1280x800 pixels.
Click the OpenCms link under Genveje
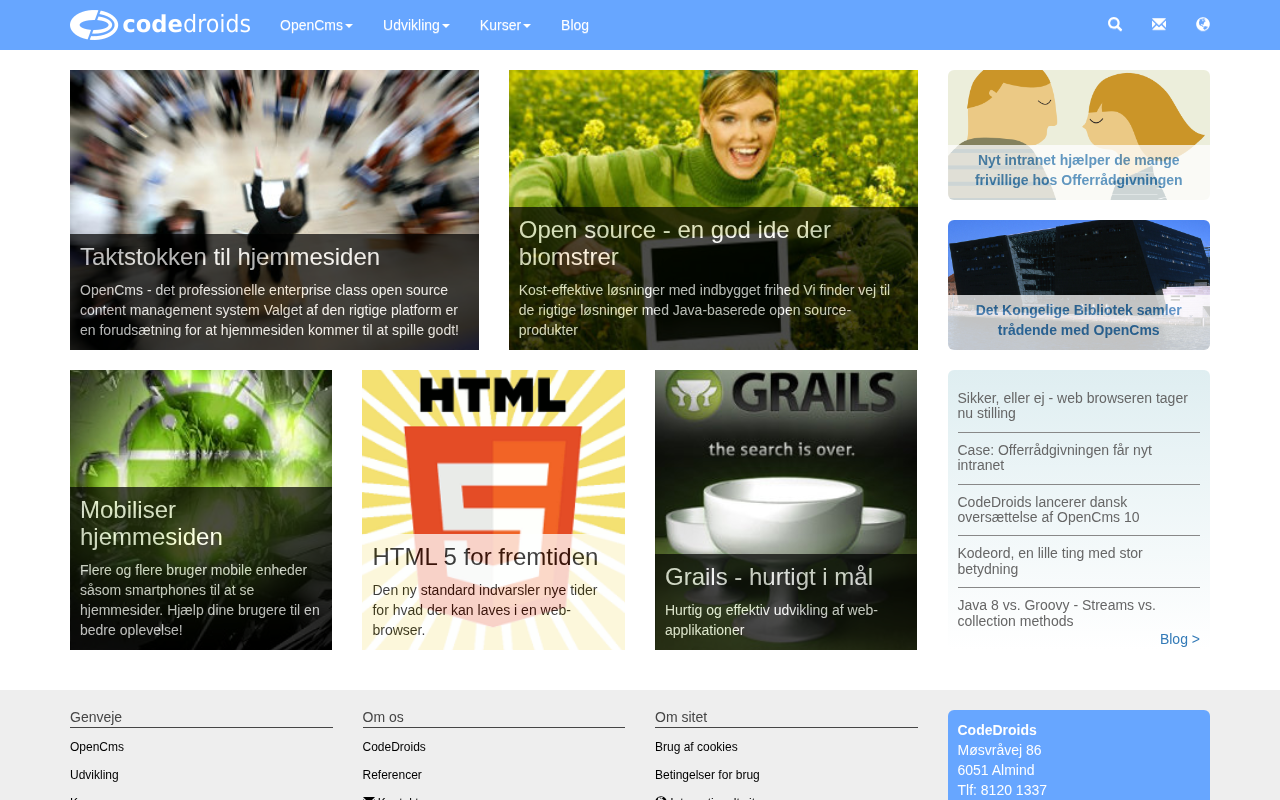click(x=97, y=747)
